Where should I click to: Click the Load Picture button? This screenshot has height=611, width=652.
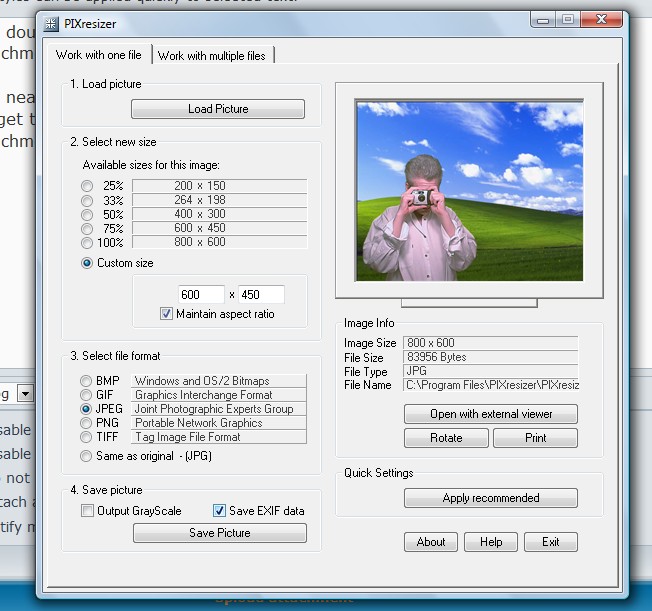pyautogui.click(x=218, y=109)
